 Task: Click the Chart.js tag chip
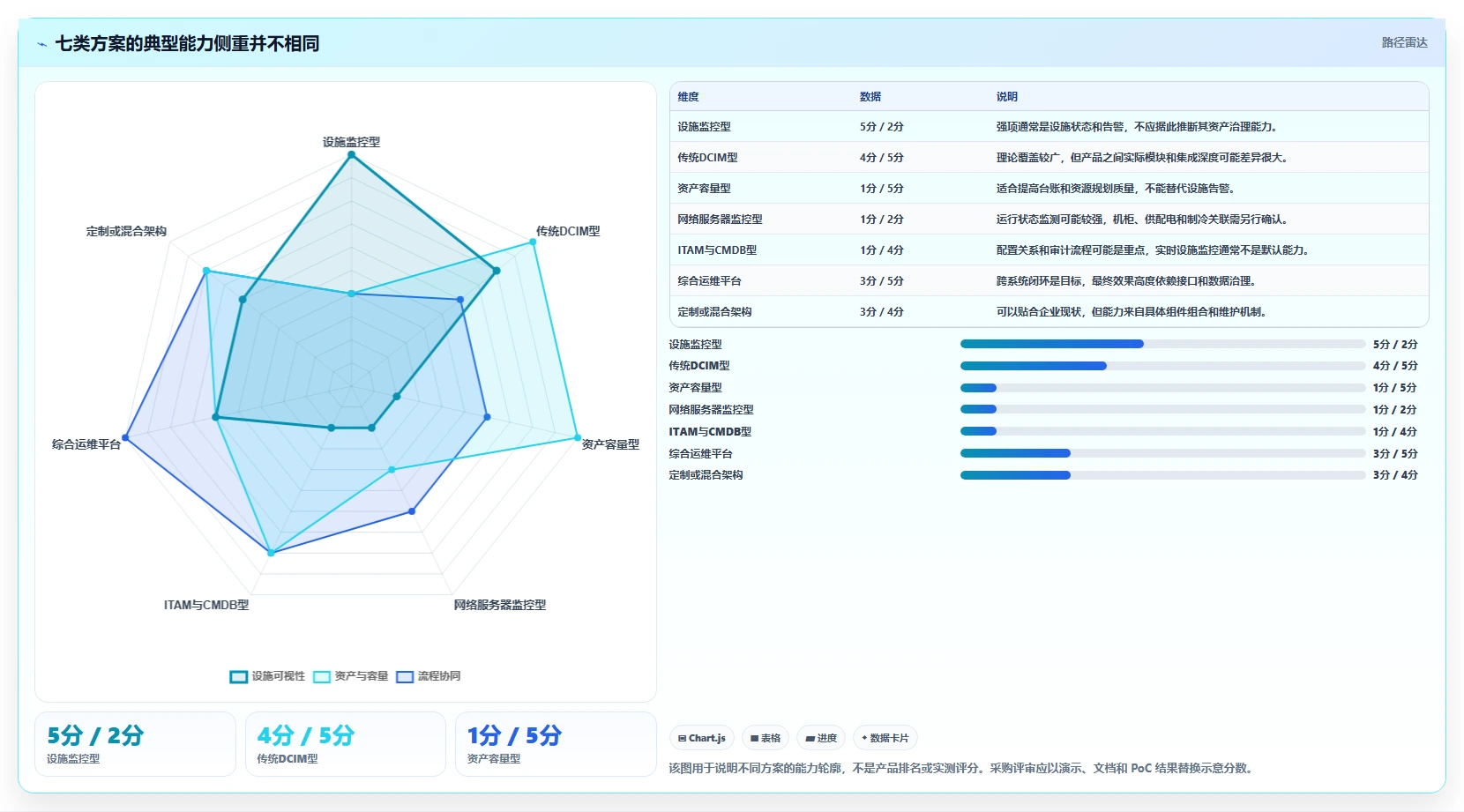tap(702, 738)
